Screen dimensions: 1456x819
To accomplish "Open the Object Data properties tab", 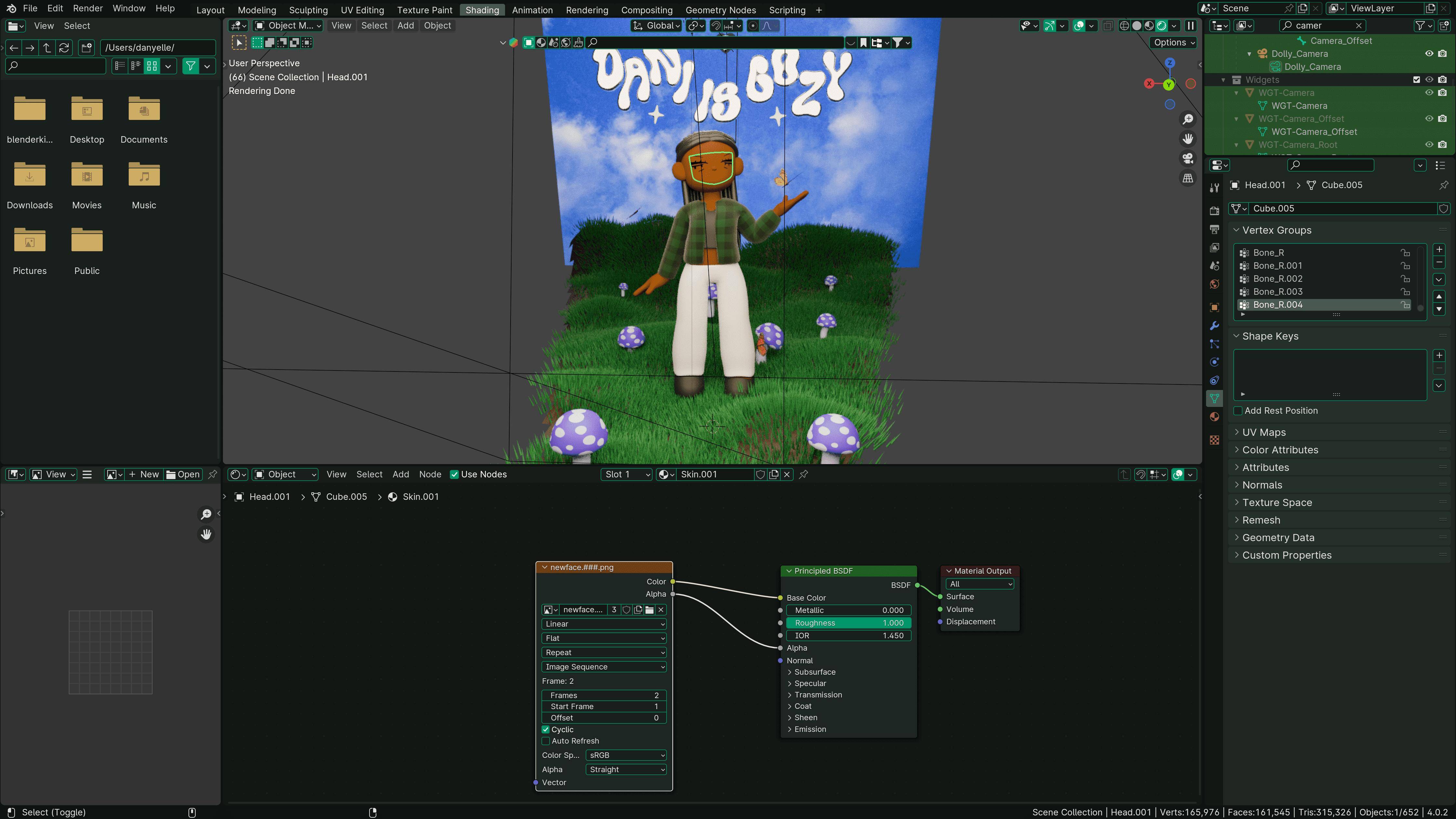I will (x=1214, y=398).
